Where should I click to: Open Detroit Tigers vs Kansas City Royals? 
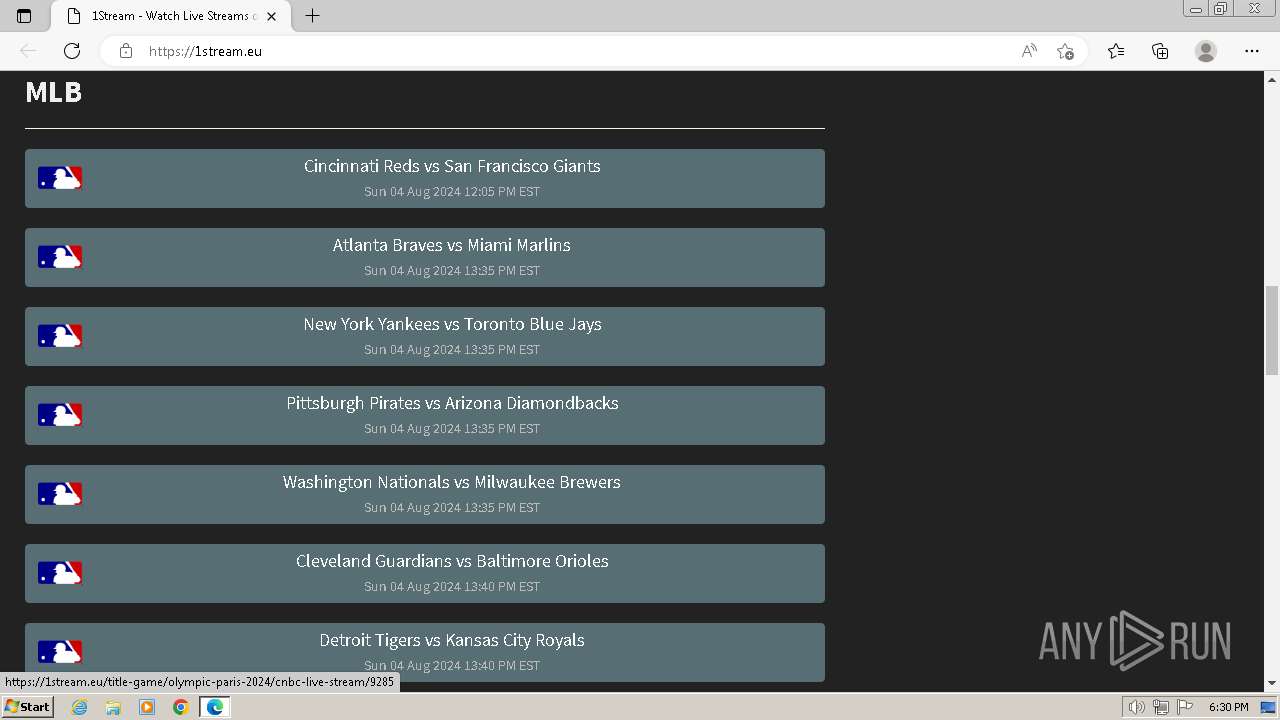pyautogui.click(x=425, y=652)
